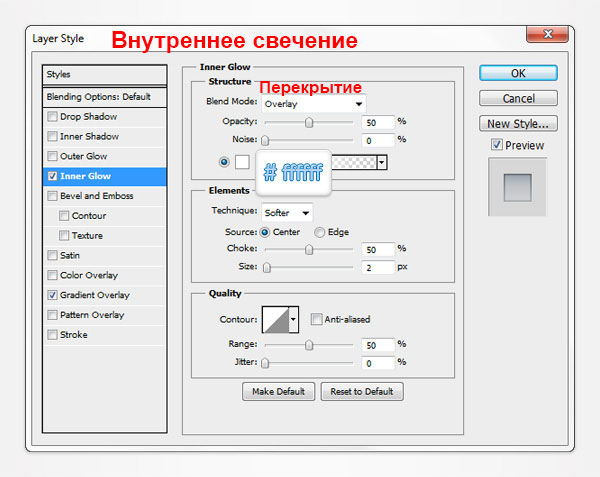
Task: Select the Stroke style row
Action: pos(104,335)
